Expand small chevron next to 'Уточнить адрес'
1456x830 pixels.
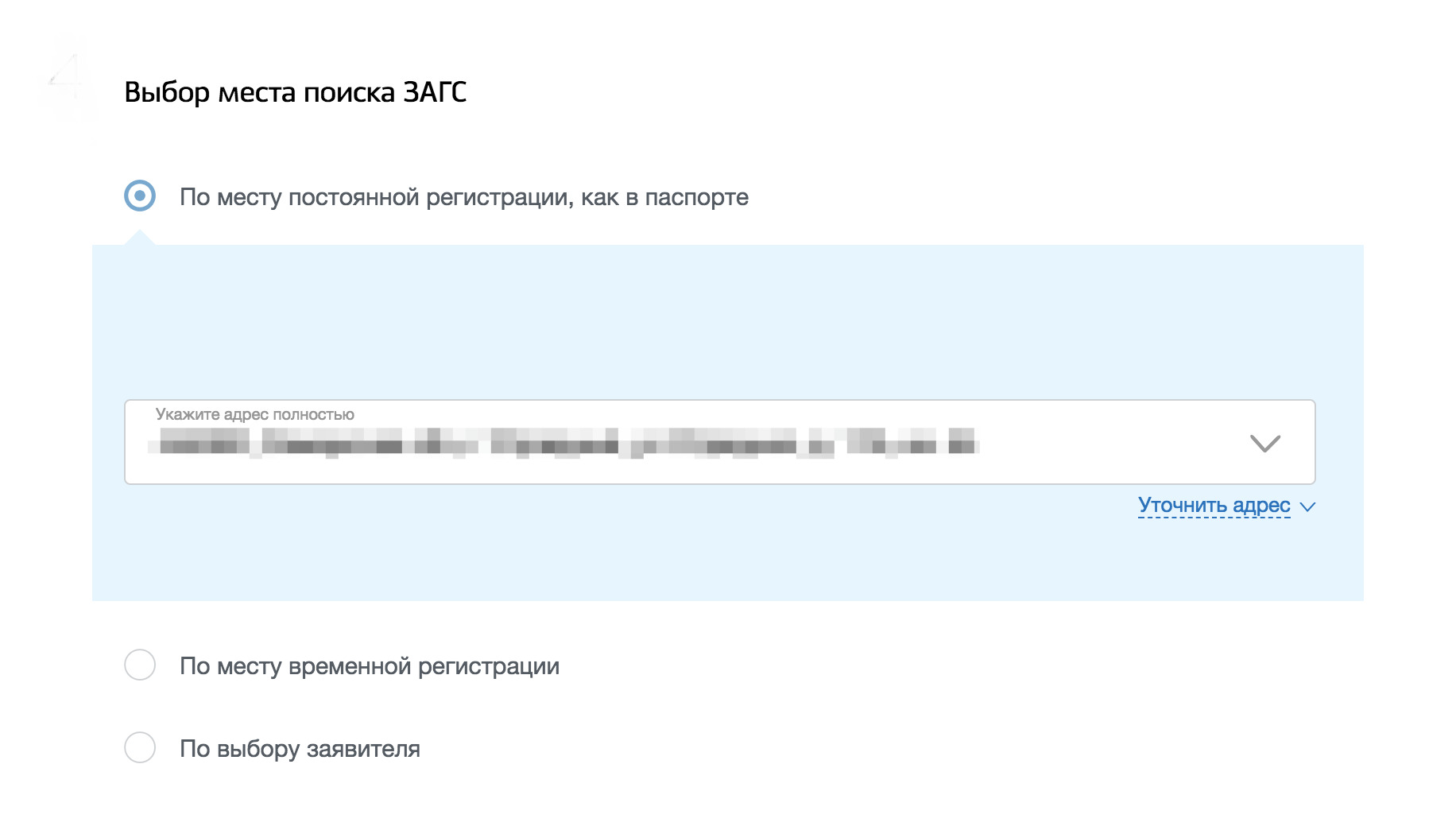click(x=1307, y=506)
